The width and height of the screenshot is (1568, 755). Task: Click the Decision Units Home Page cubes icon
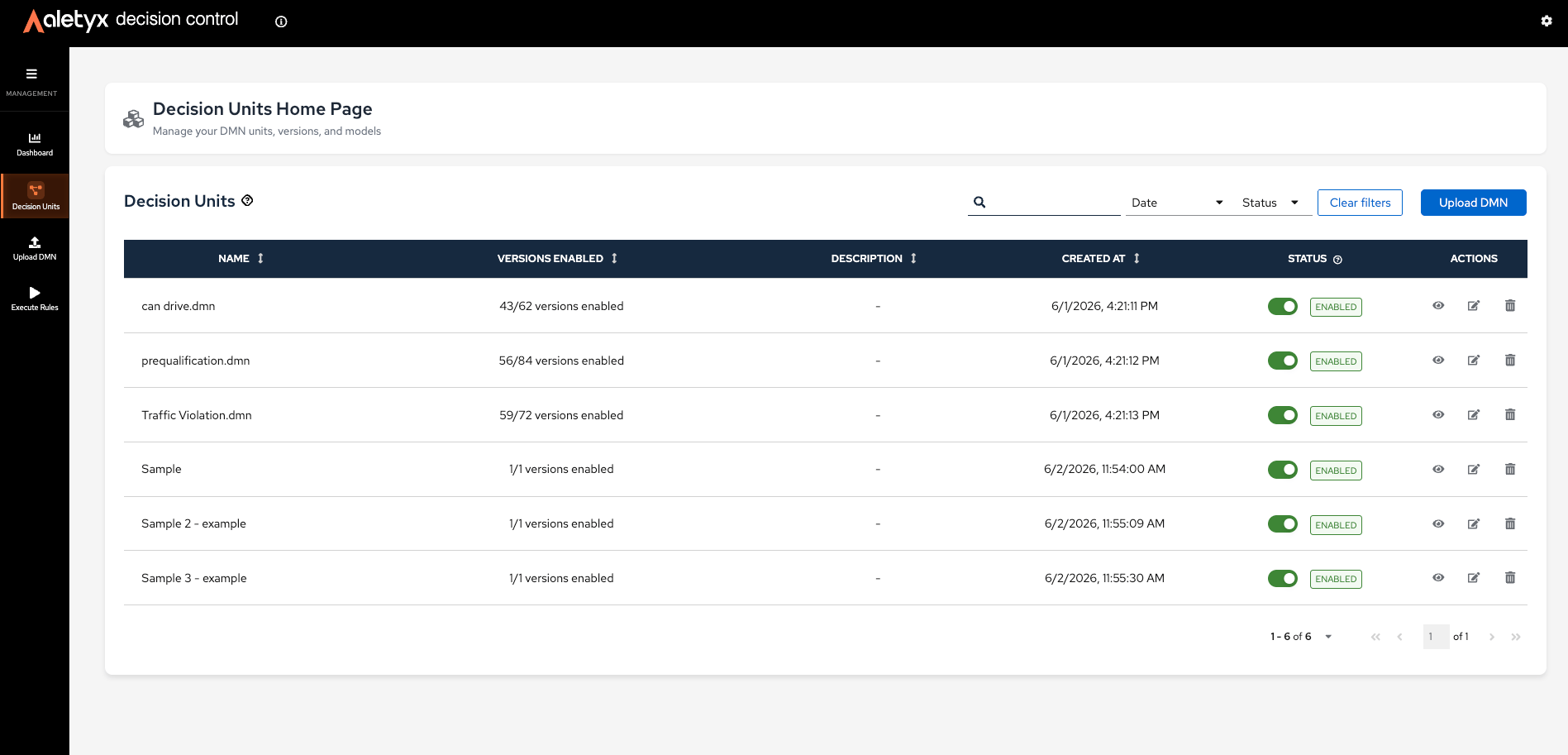point(133,119)
